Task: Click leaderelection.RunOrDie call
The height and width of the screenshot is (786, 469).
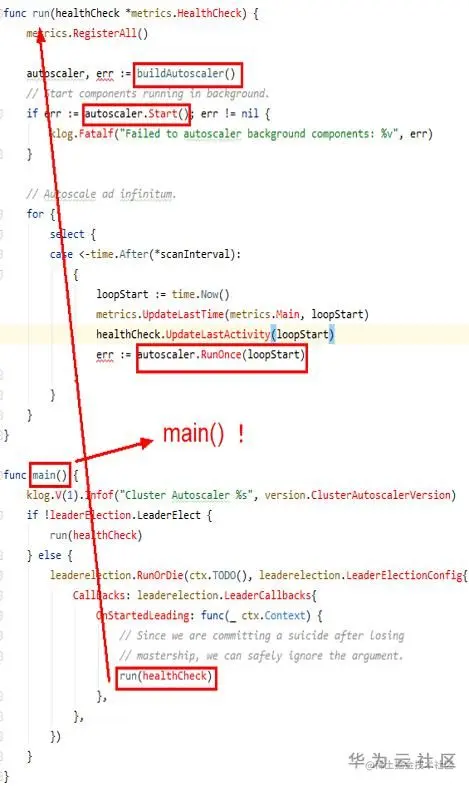Action: click(116, 575)
